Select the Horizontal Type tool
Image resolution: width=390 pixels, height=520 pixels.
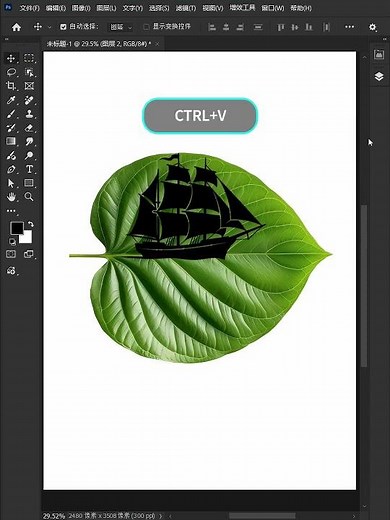[29, 169]
